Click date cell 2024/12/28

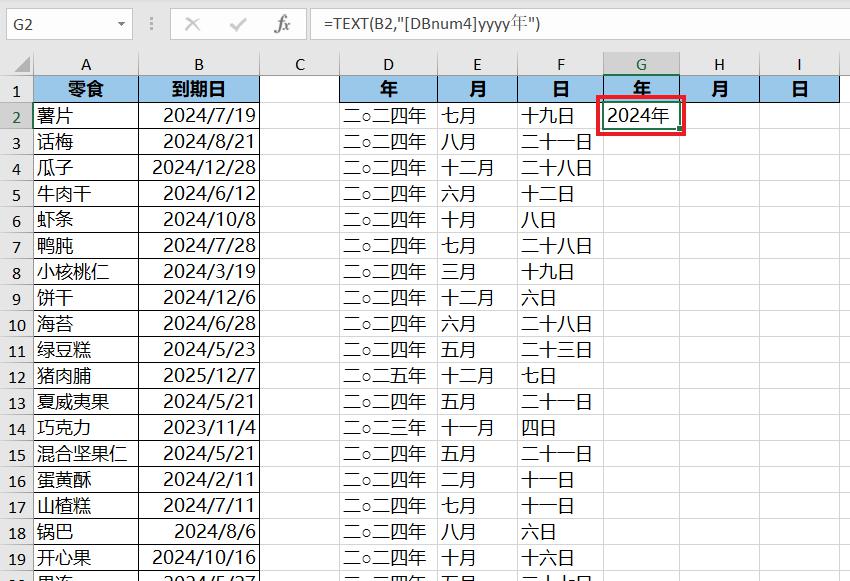click(199, 167)
